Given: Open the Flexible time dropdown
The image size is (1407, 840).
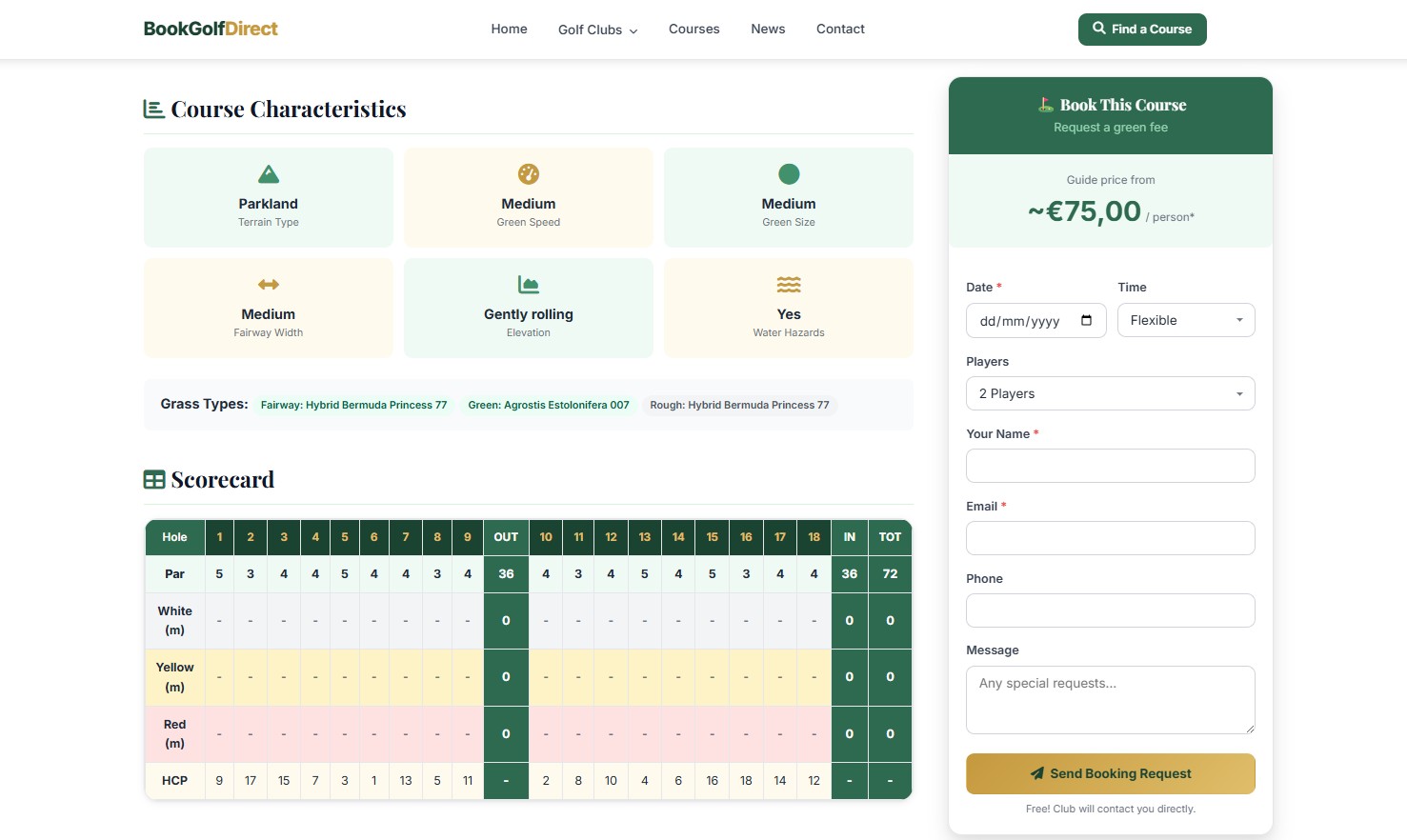Looking at the screenshot, I should (x=1185, y=320).
